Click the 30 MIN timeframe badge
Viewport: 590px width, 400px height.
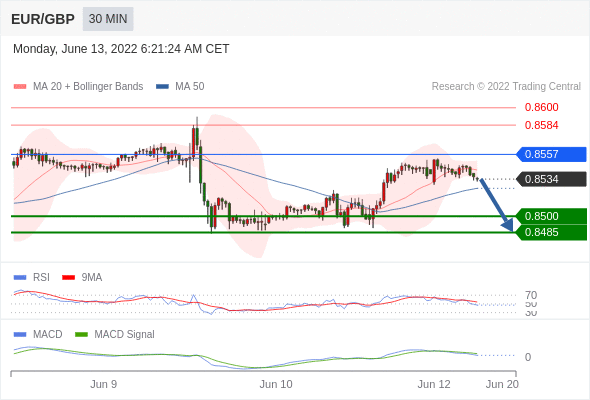108,19
